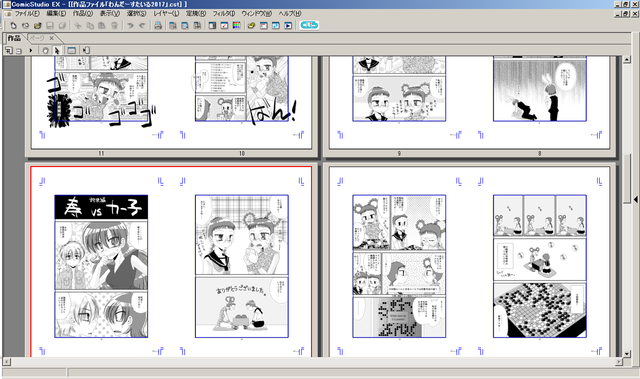Open the レイヤー(L) menu

pyautogui.click(x=166, y=13)
